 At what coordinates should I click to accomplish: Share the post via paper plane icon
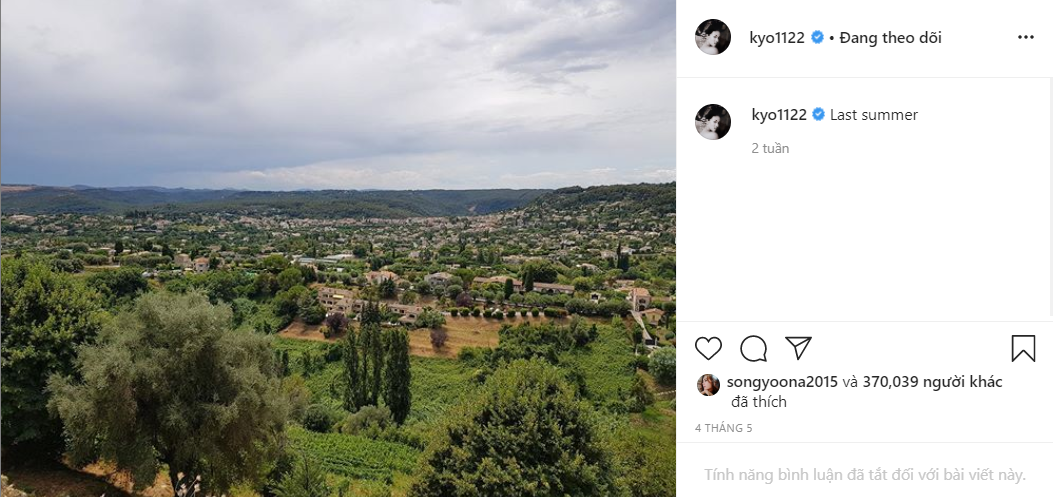point(798,347)
